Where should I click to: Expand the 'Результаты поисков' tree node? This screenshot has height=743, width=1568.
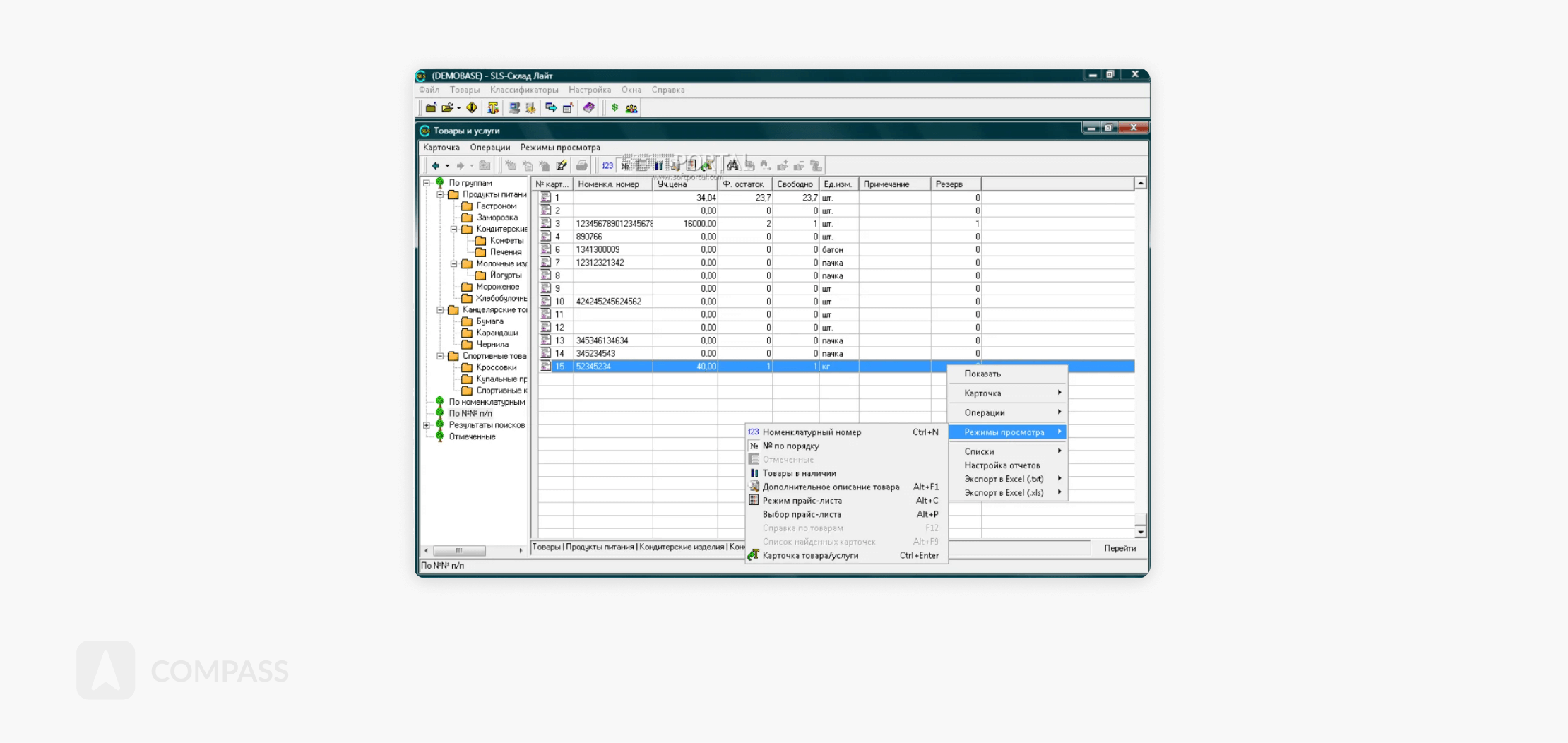427,425
